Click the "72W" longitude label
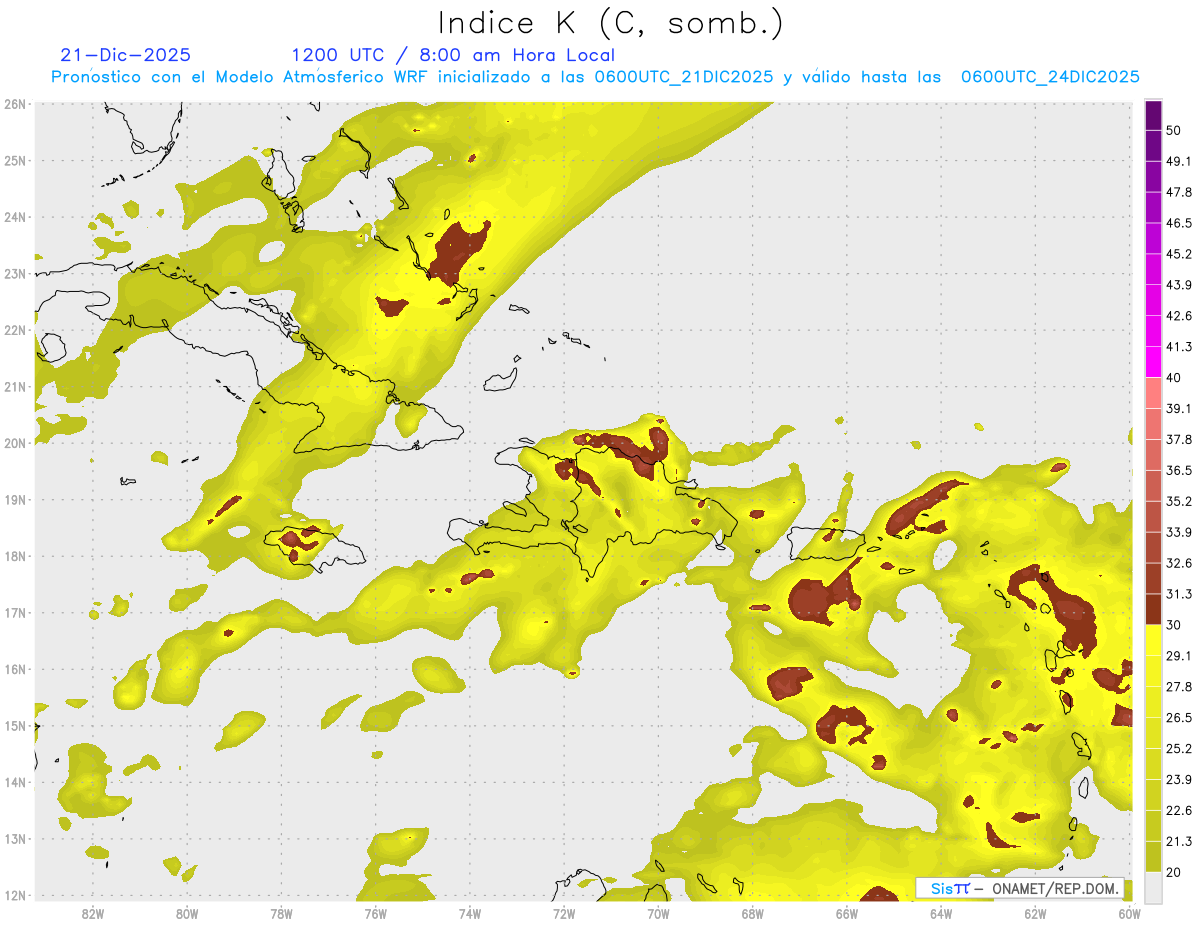Viewport: 1200px width, 927px height. tap(564, 913)
